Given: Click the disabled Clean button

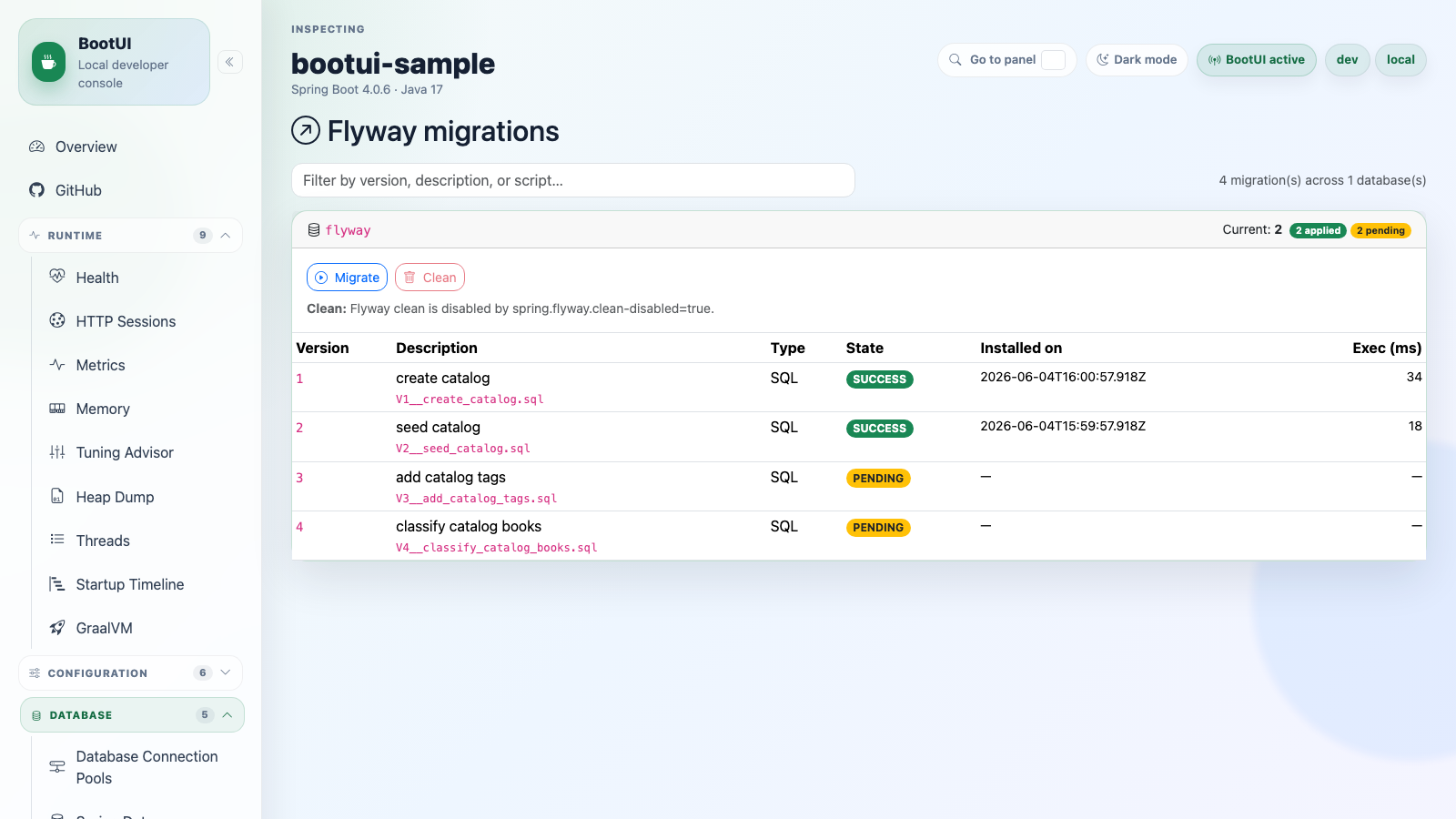Looking at the screenshot, I should [x=430, y=278].
